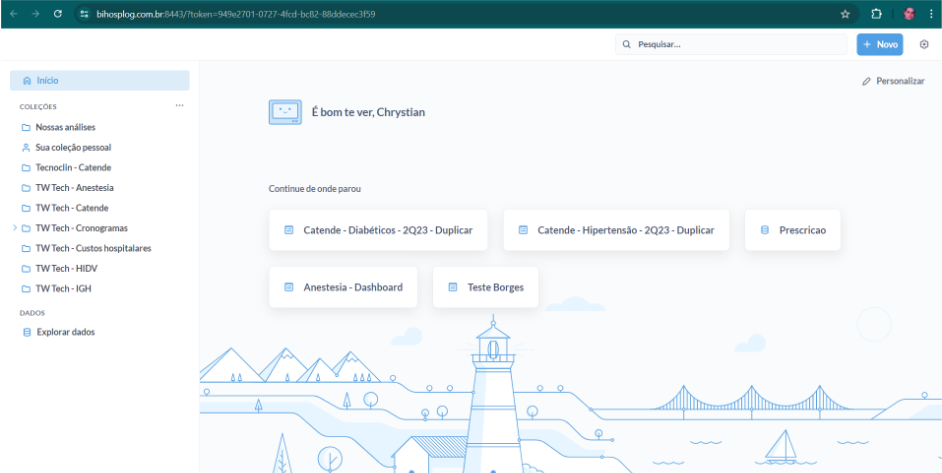This screenshot has width=942, height=473.
Task: Click the Personalizar link
Action: (x=893, y=81)
